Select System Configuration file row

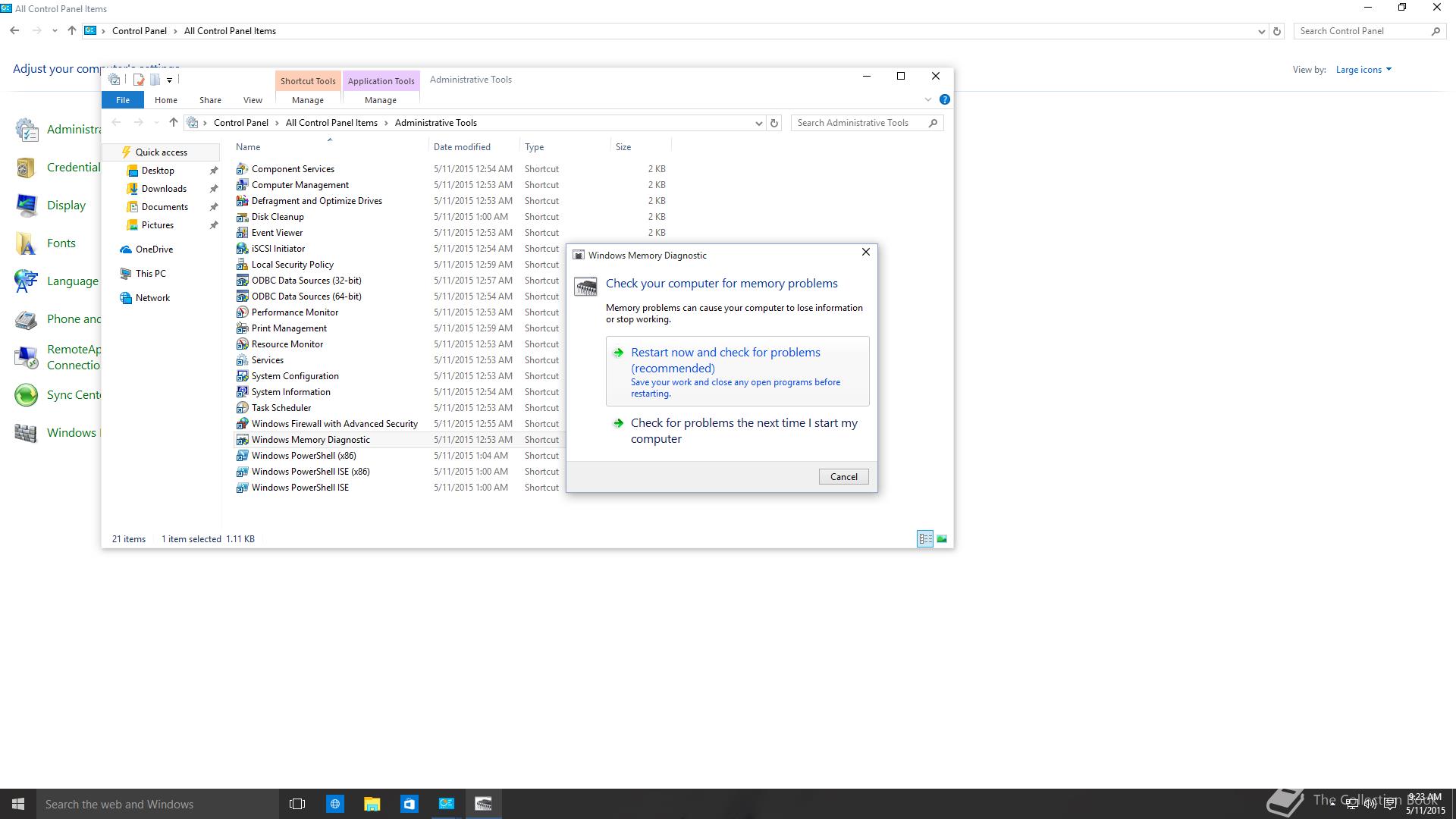pos(451,375)
